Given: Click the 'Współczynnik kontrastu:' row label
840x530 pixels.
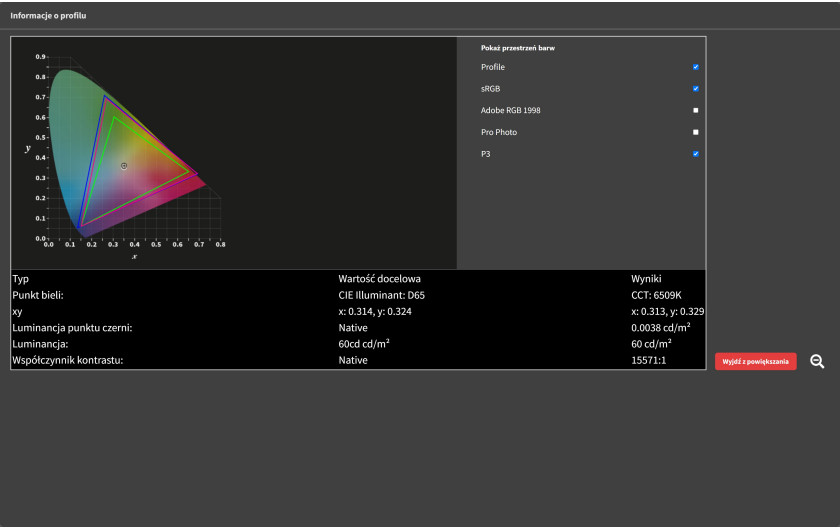Looking at the screenshot, I should pos(68,360).
